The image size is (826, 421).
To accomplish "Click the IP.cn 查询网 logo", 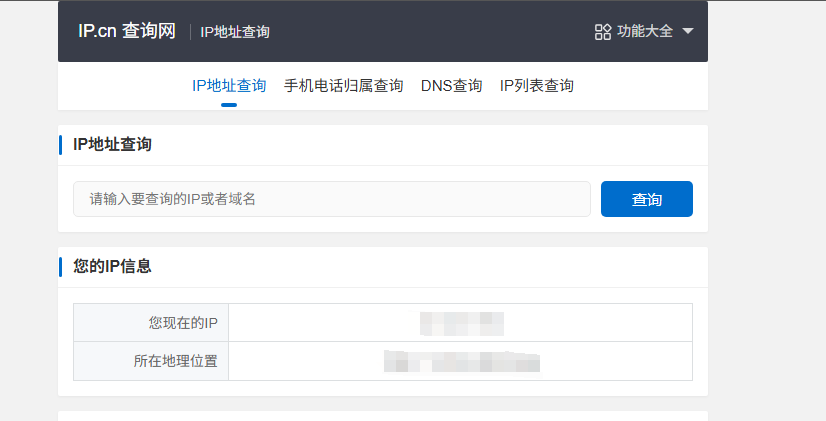I will point(127,31).
